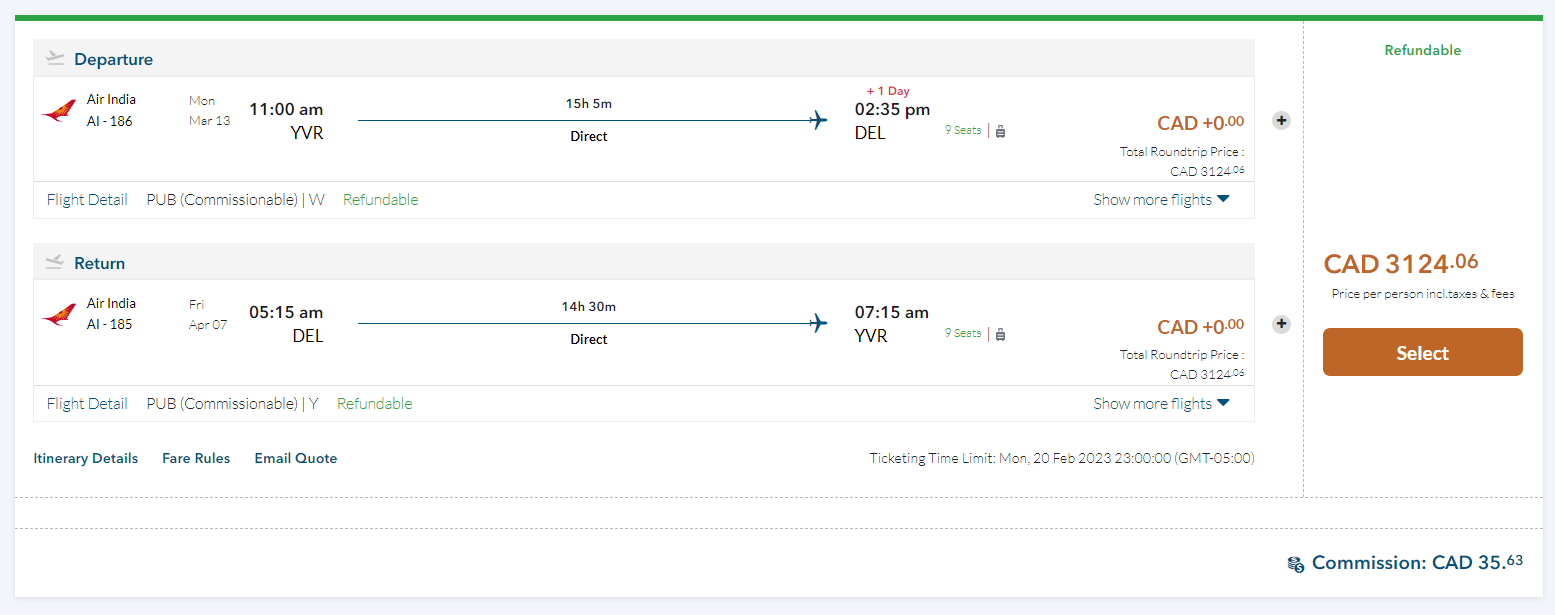The image size is (1555, 615).
Task: Click the baggage icon on return flight
Action: (1000, 334)
